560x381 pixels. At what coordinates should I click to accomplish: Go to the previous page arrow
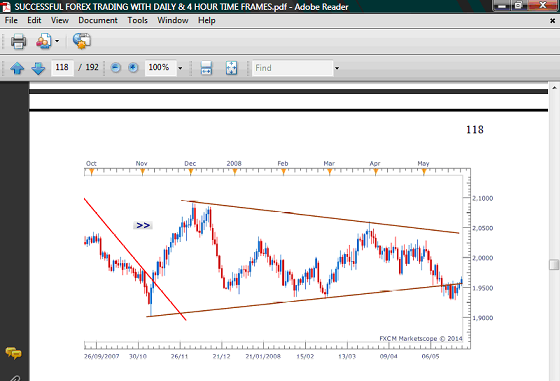(17, 68)
